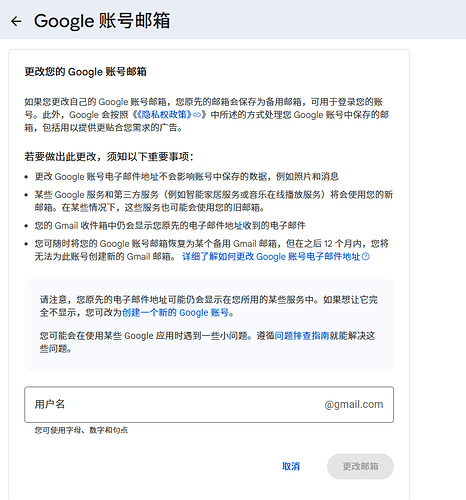Open the 问题排查指南 troubleshooting link
The image size is (466, 500).
(x=302, y=336)
